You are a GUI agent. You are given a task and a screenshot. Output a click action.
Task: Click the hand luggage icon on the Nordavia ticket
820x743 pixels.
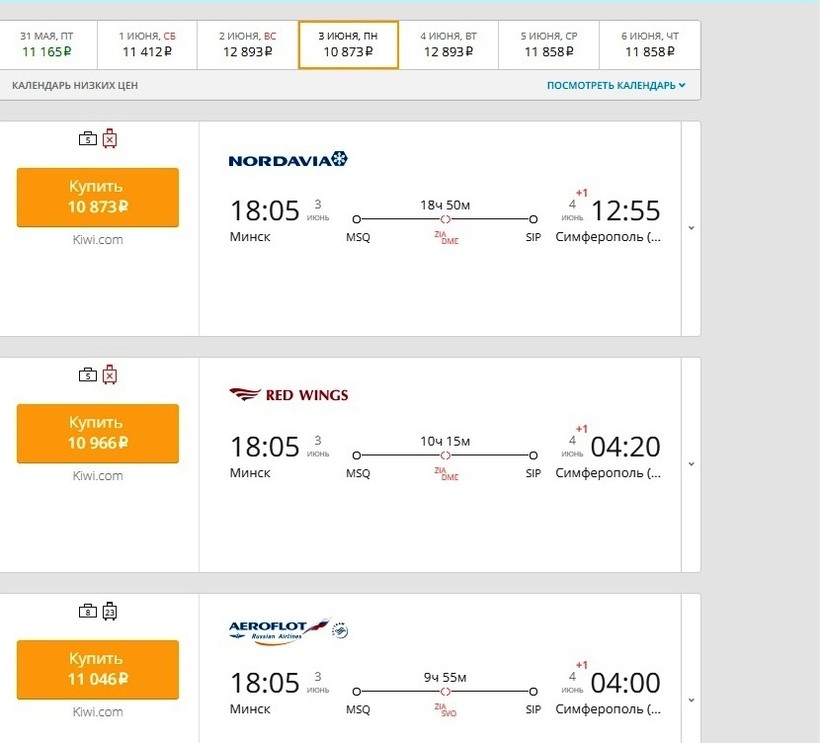88,139
